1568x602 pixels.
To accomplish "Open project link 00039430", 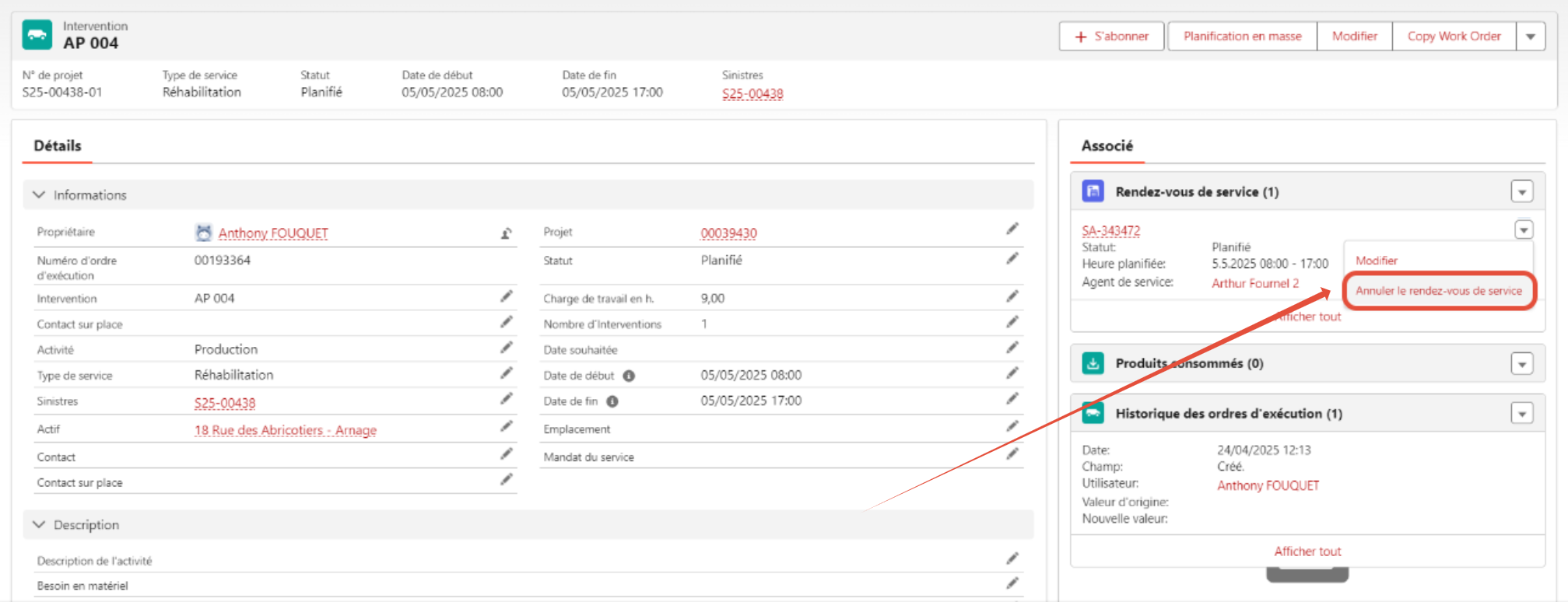I will click(728, 233).
